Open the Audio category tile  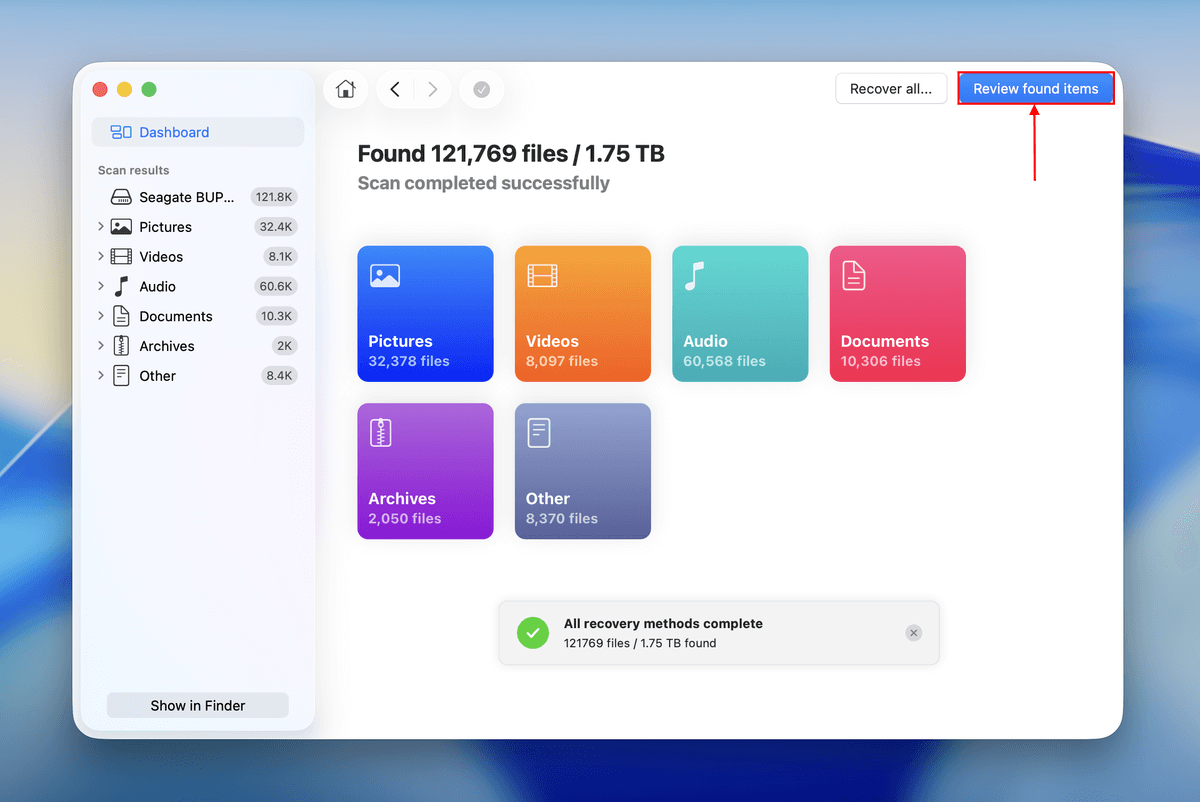(740, 313)
